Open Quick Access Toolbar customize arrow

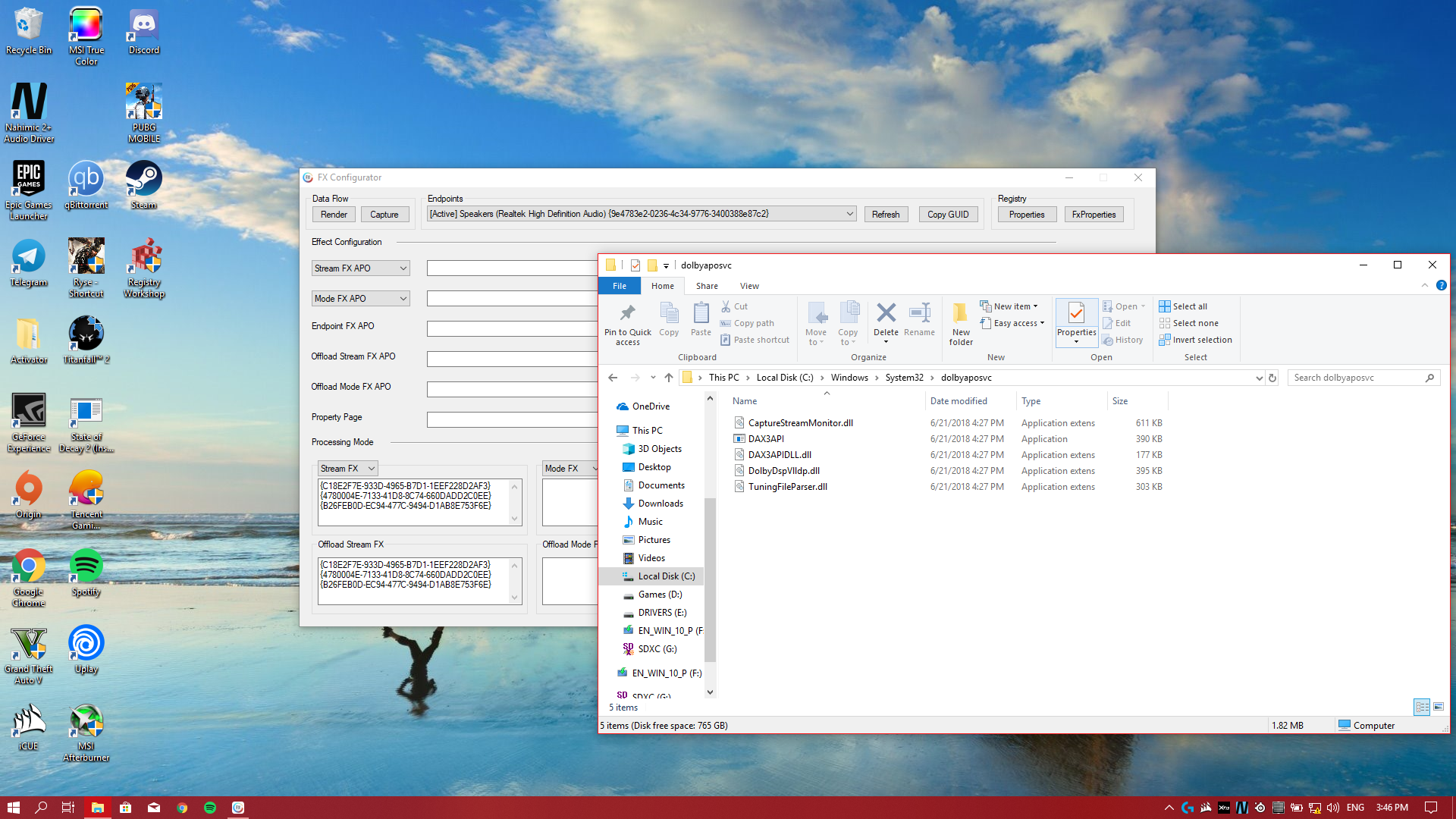coord(666,265)
